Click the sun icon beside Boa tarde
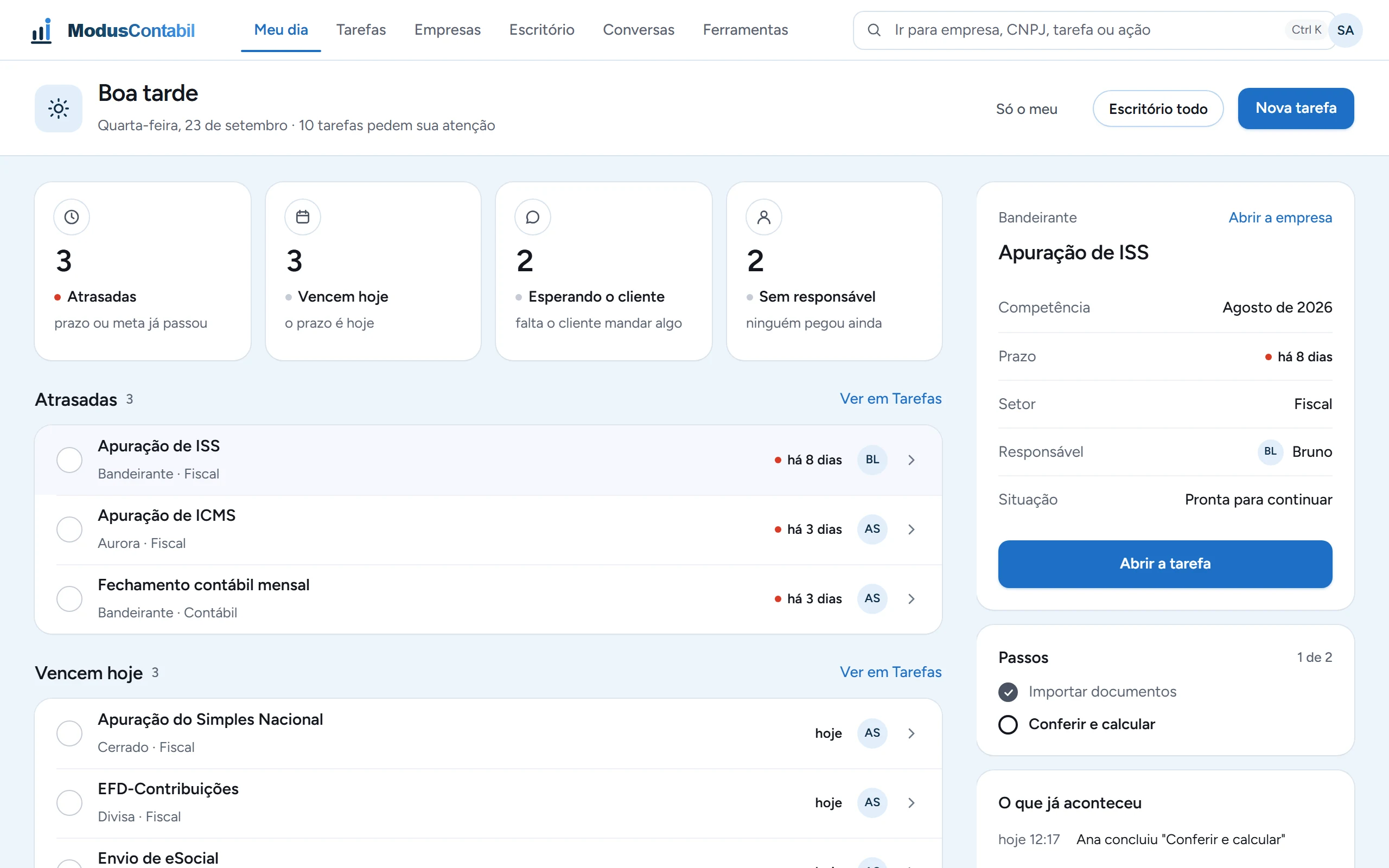This screenshot has height=868, width=1389. pyautogui.click(x=59, y=108)
